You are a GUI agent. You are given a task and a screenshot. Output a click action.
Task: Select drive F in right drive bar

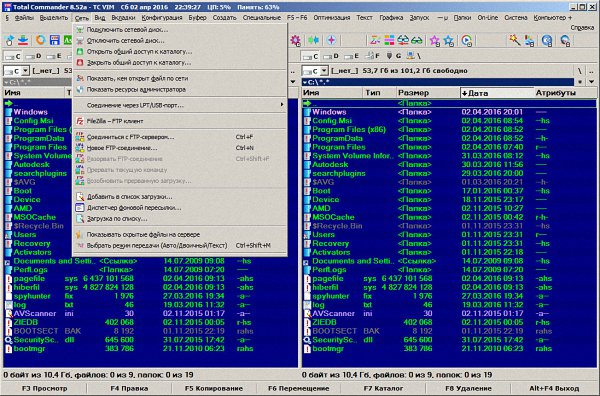[372, 56]
